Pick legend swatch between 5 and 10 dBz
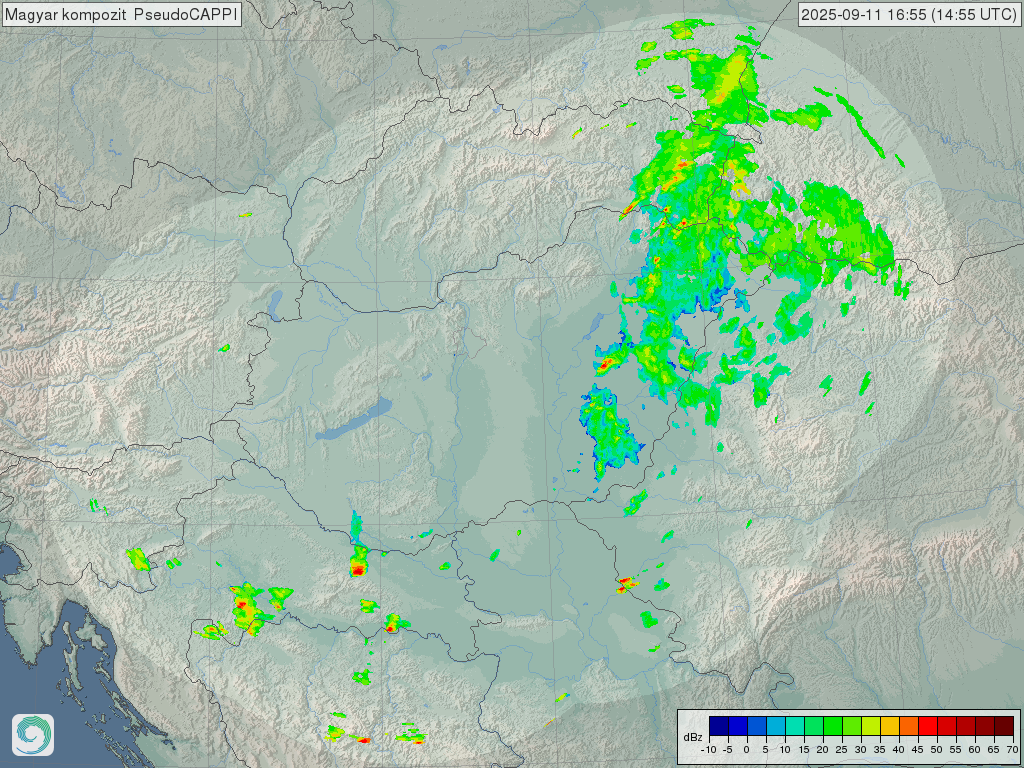The width and height of the screenshot is (1024, 768). pyautogui.click(x=776, y=726)
